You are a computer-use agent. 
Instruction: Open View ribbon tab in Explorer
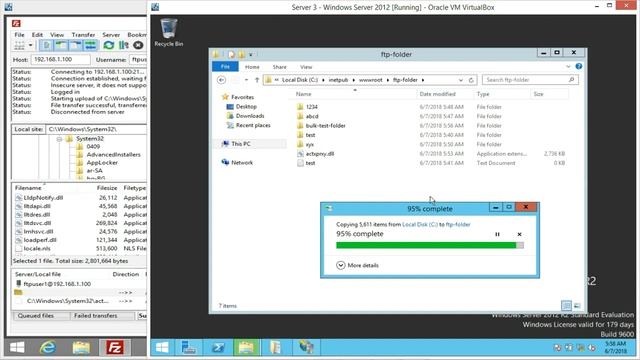click(306, 67)
